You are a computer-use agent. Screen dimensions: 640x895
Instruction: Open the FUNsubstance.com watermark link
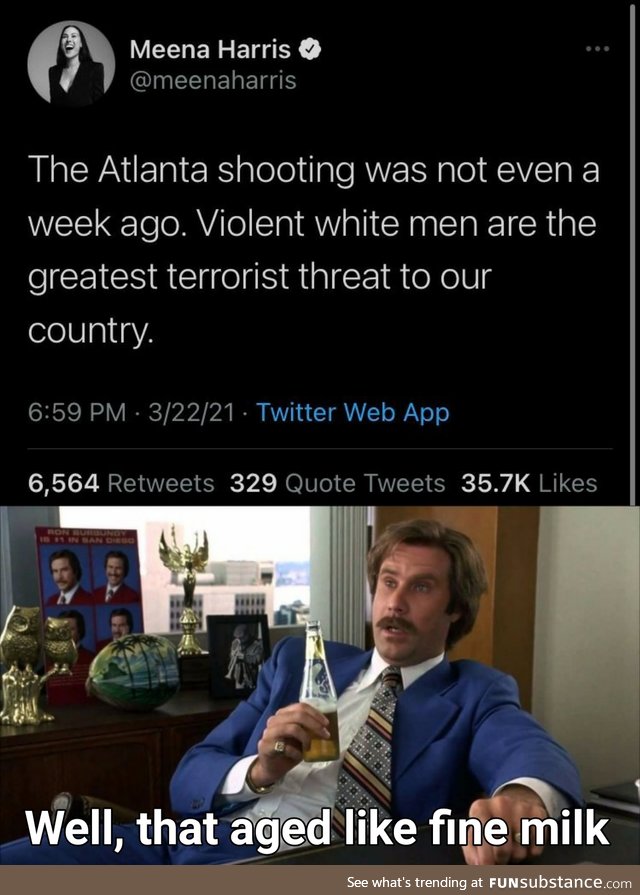pos(560,882)
